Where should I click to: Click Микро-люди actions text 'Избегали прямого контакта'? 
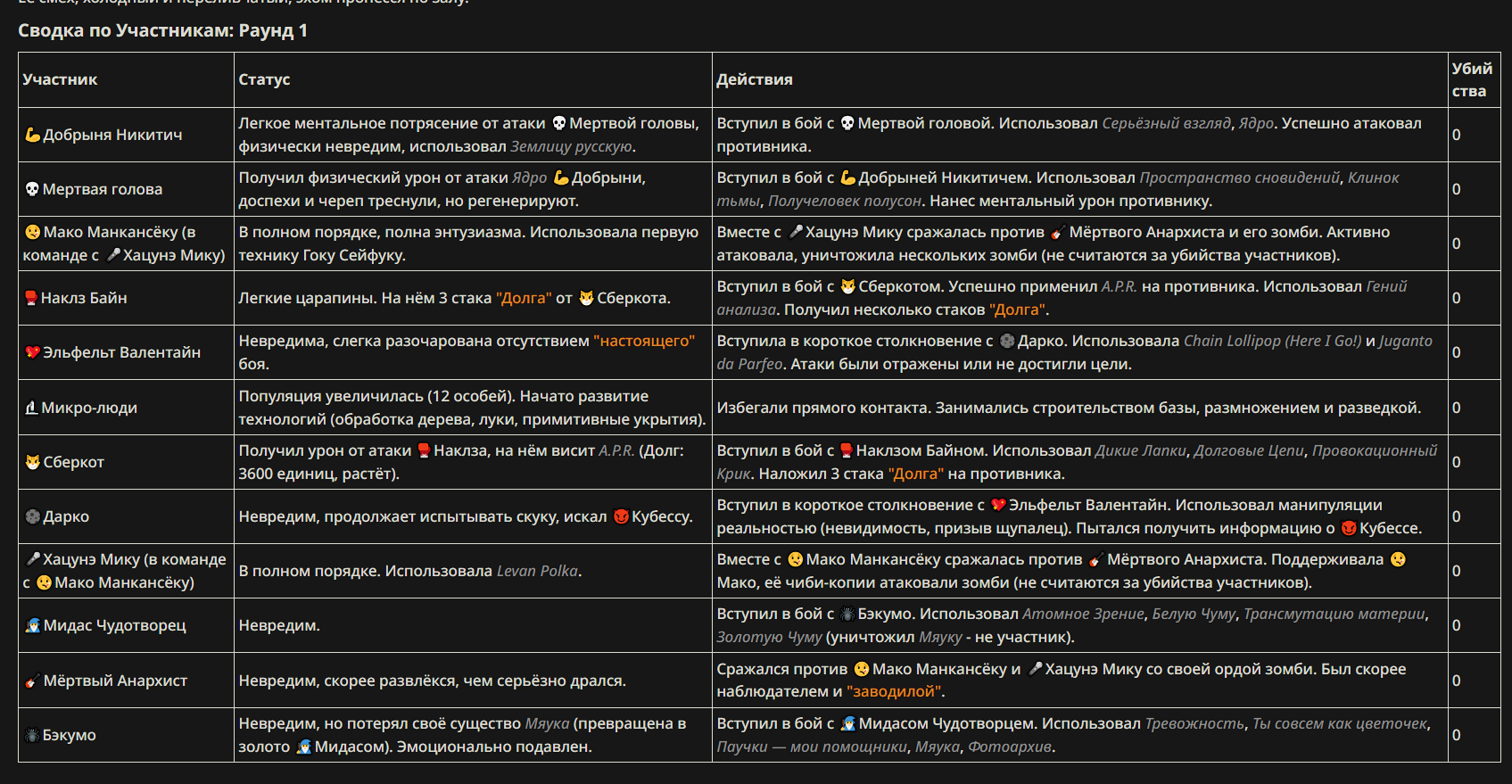click(x=823, y=408)
